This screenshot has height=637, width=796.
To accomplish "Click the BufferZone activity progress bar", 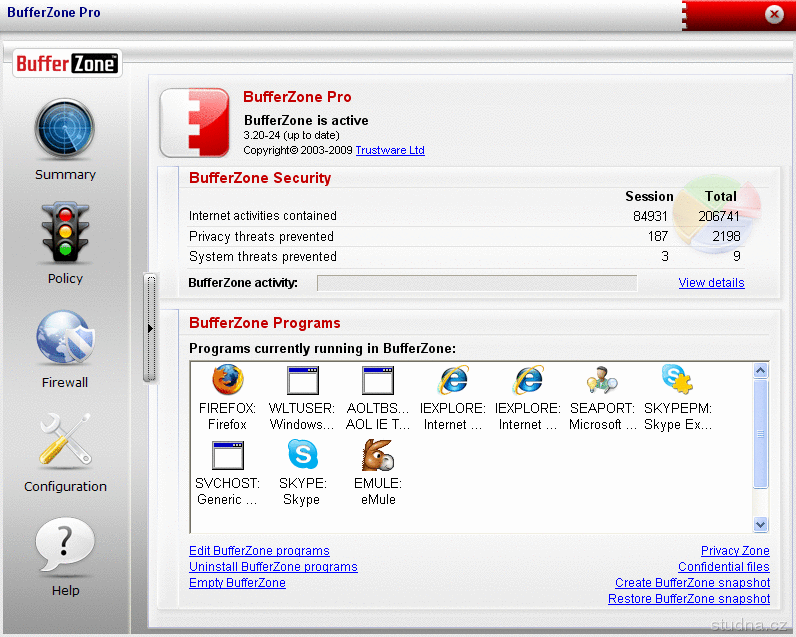I will [x=476, y=283].
